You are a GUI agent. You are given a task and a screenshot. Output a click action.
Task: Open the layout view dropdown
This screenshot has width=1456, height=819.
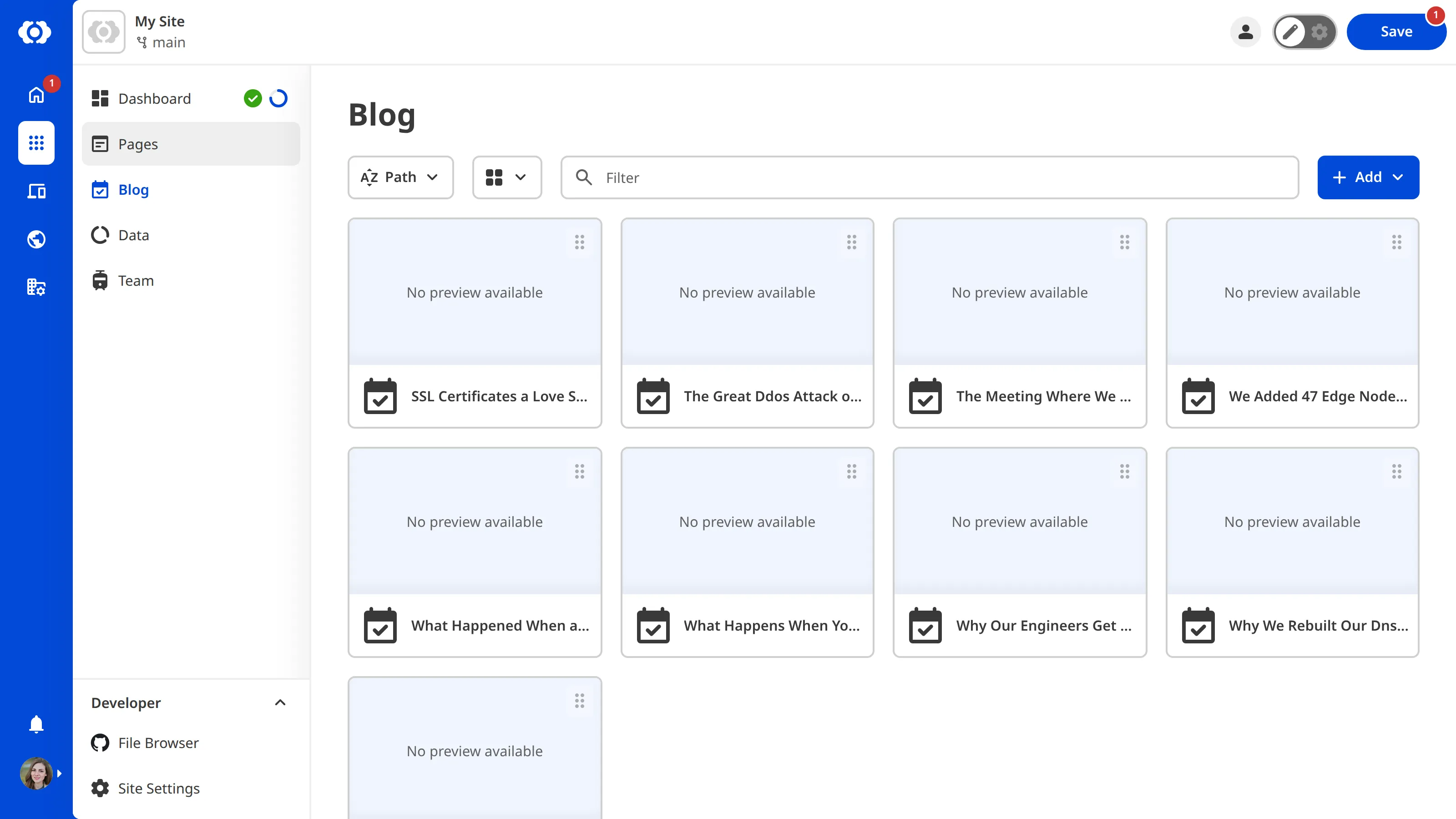coord(506,177)
